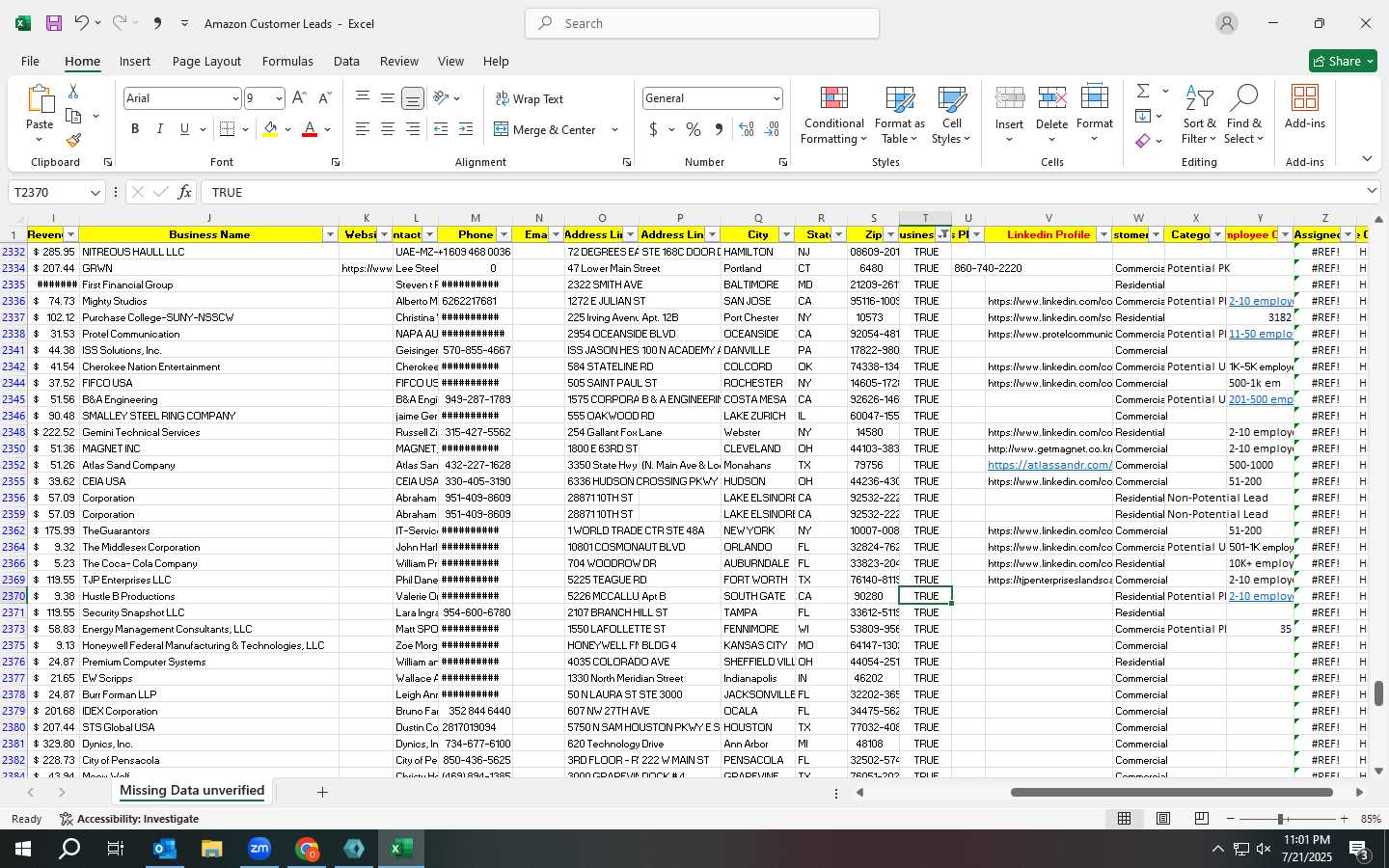Open Format as Table gallery
This screenshot has width=1389, height=868.
pyautogui.click(x=899, y=116)
